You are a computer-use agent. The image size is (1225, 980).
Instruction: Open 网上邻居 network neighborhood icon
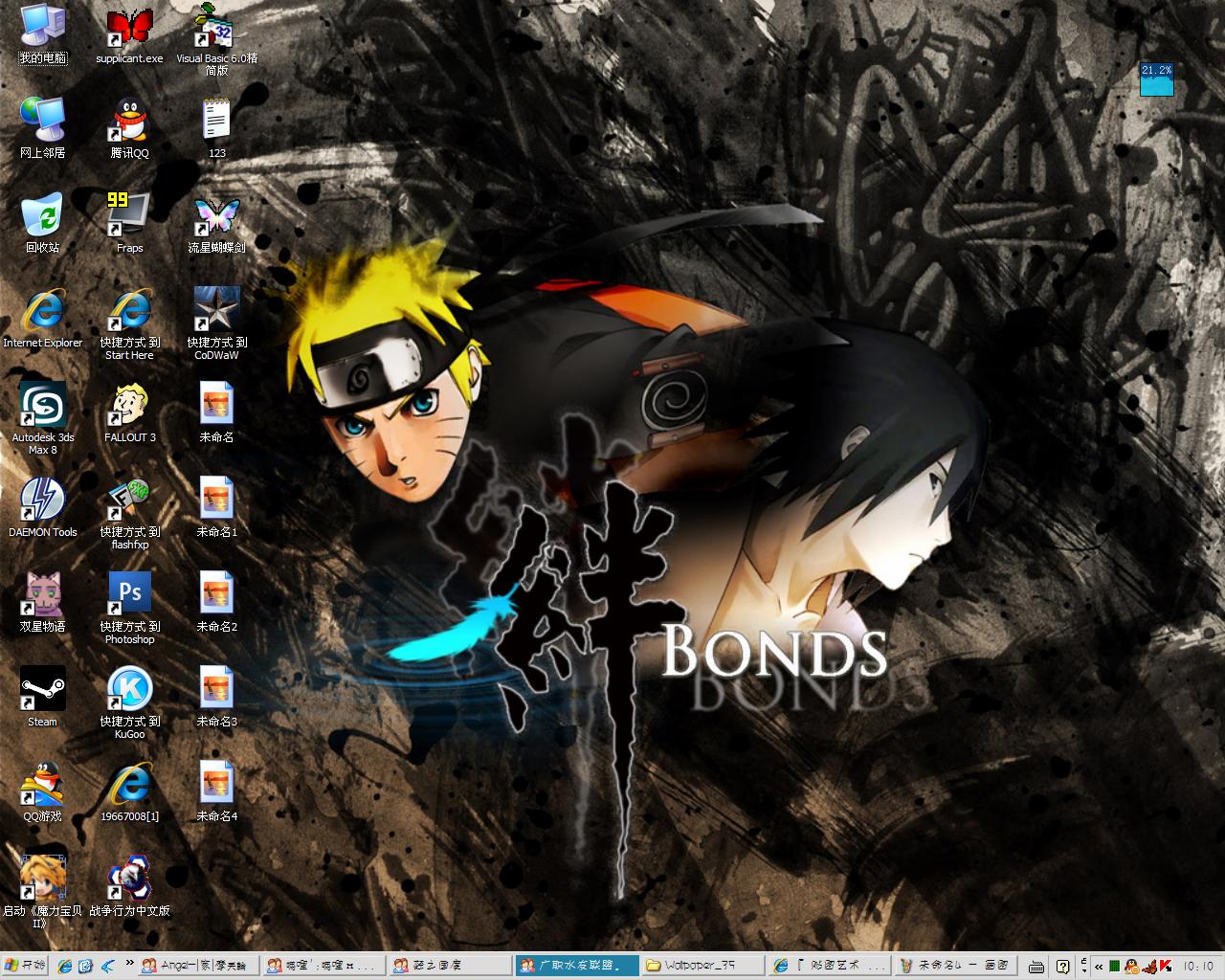[43, 128]
